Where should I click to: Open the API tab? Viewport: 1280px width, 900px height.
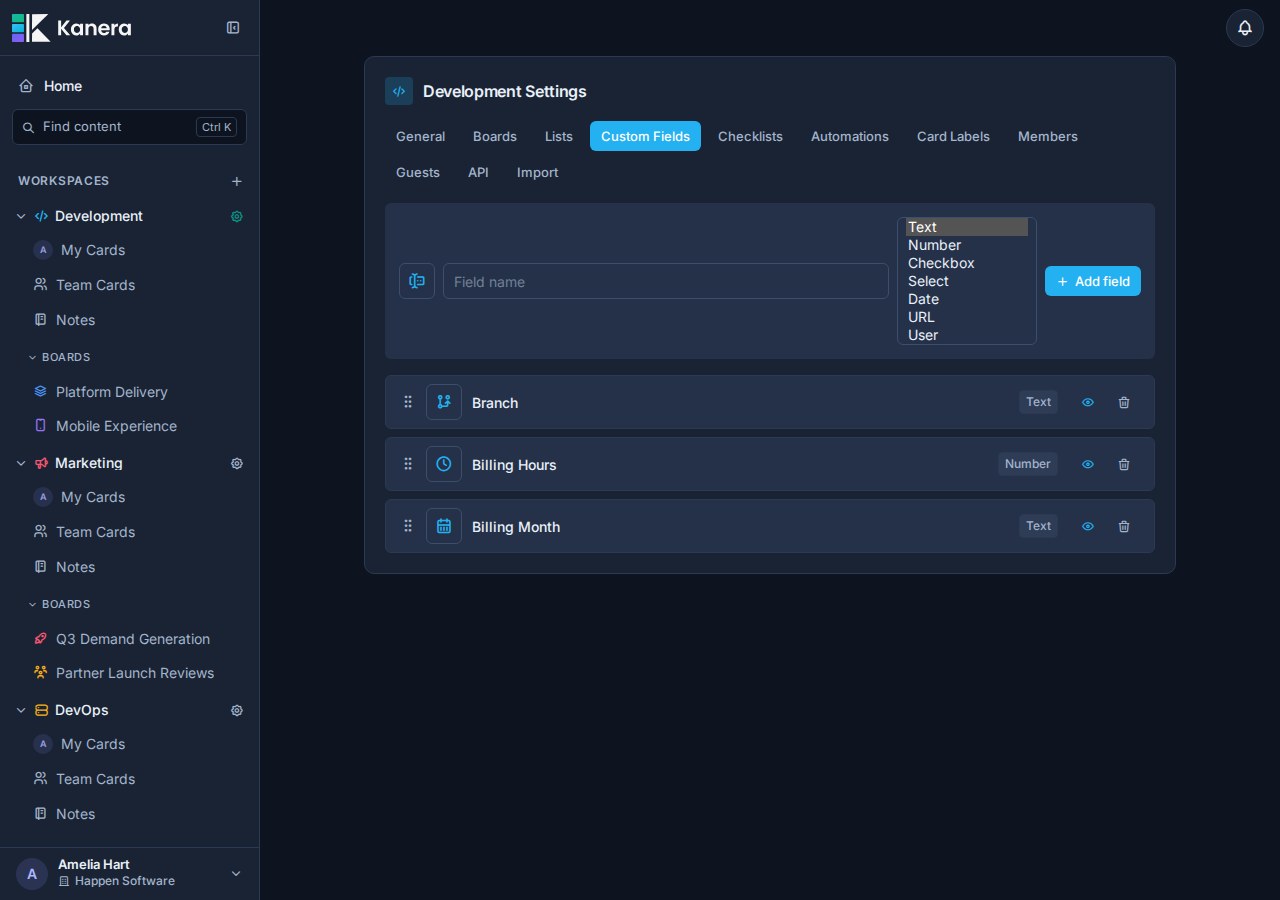click(x=478, y=172)
